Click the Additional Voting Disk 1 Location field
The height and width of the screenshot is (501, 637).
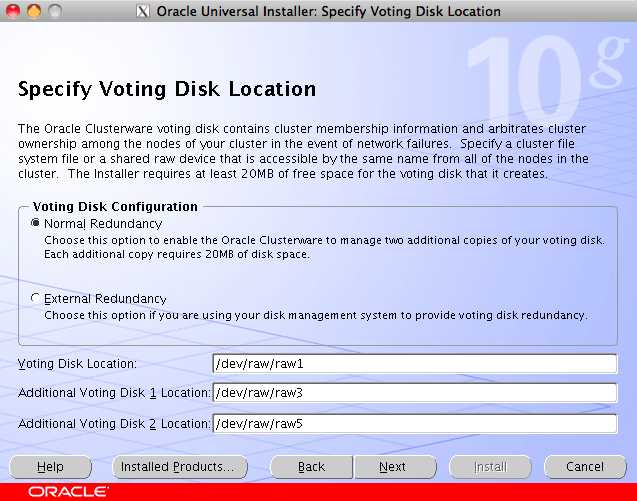click(x=414, y=393)
